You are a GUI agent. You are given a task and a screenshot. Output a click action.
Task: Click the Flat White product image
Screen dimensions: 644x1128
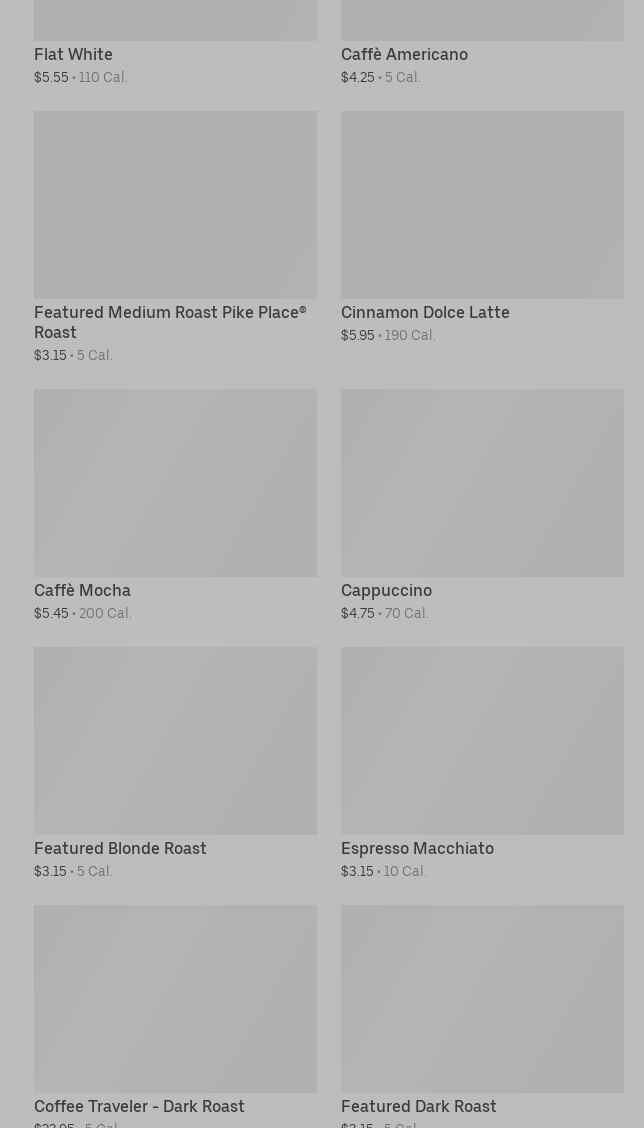175,19
